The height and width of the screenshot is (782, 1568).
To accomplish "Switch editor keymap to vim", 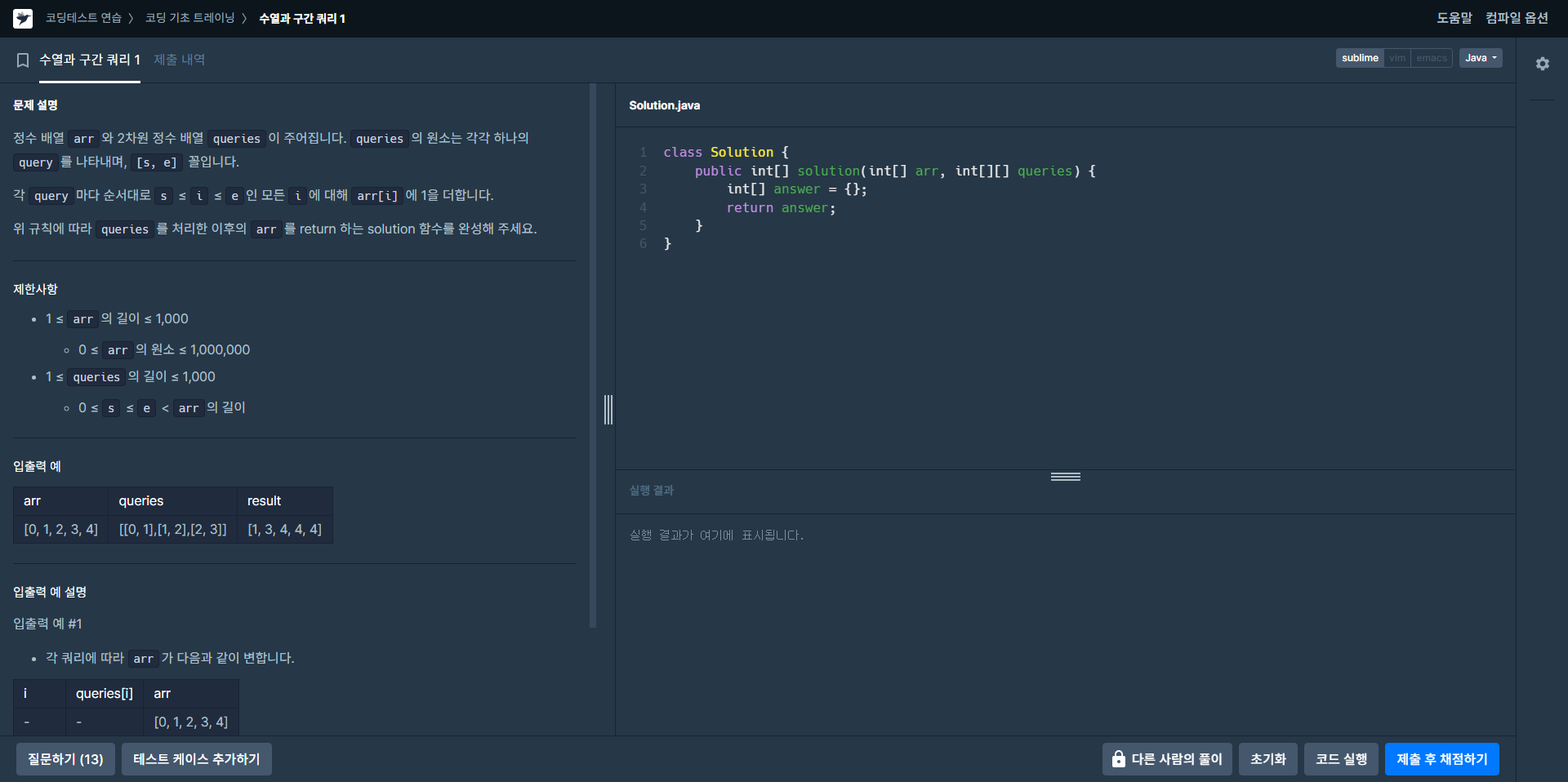I will pos(1397,58).
